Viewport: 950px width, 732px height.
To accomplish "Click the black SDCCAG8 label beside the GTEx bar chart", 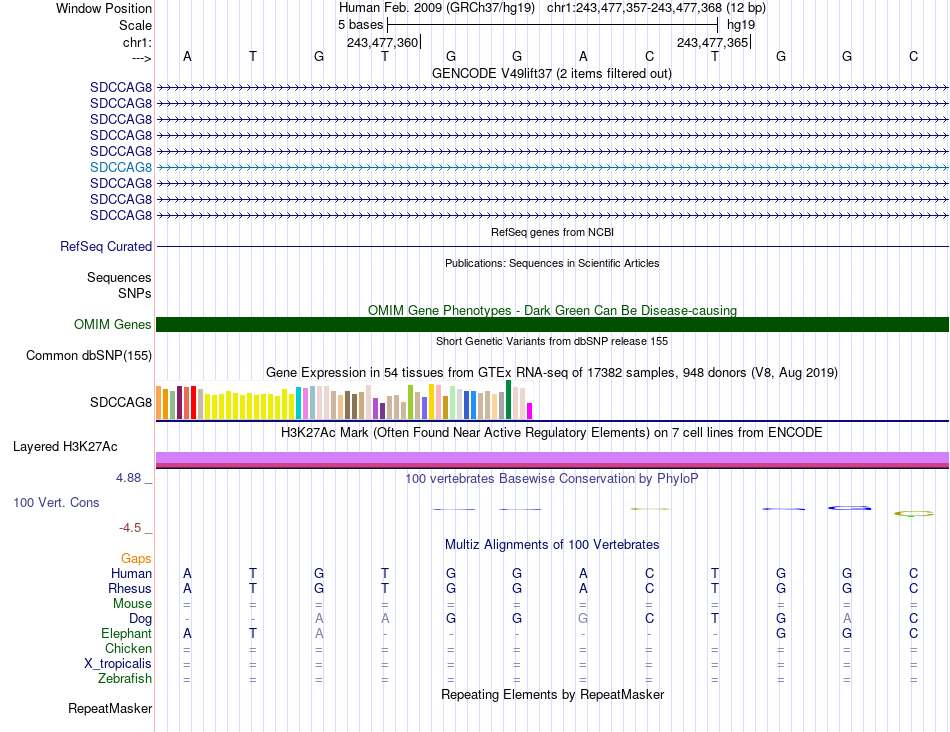I will (121, 402).
